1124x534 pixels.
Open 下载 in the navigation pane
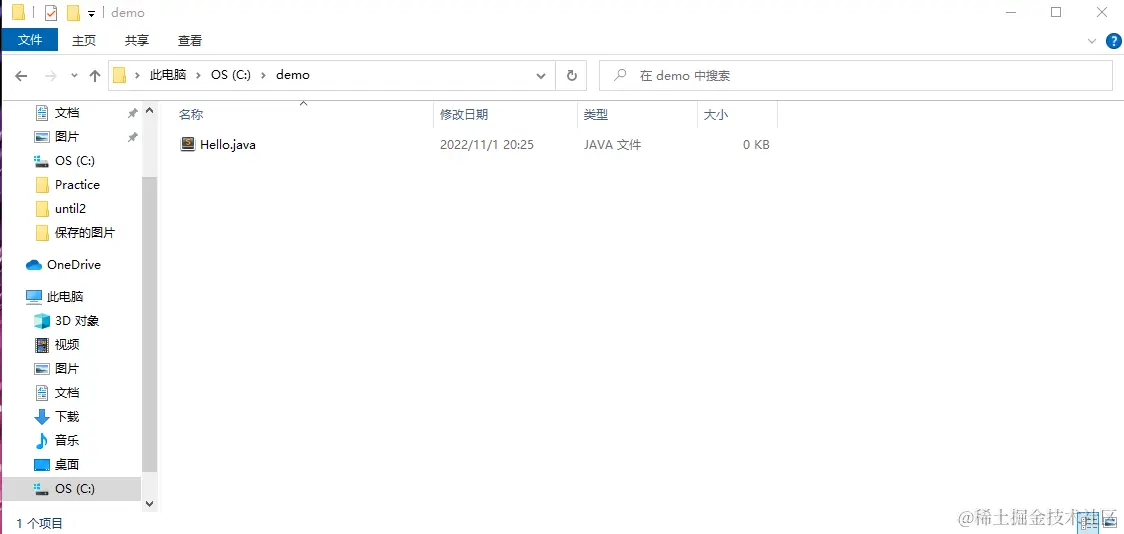tap(67, 416)
